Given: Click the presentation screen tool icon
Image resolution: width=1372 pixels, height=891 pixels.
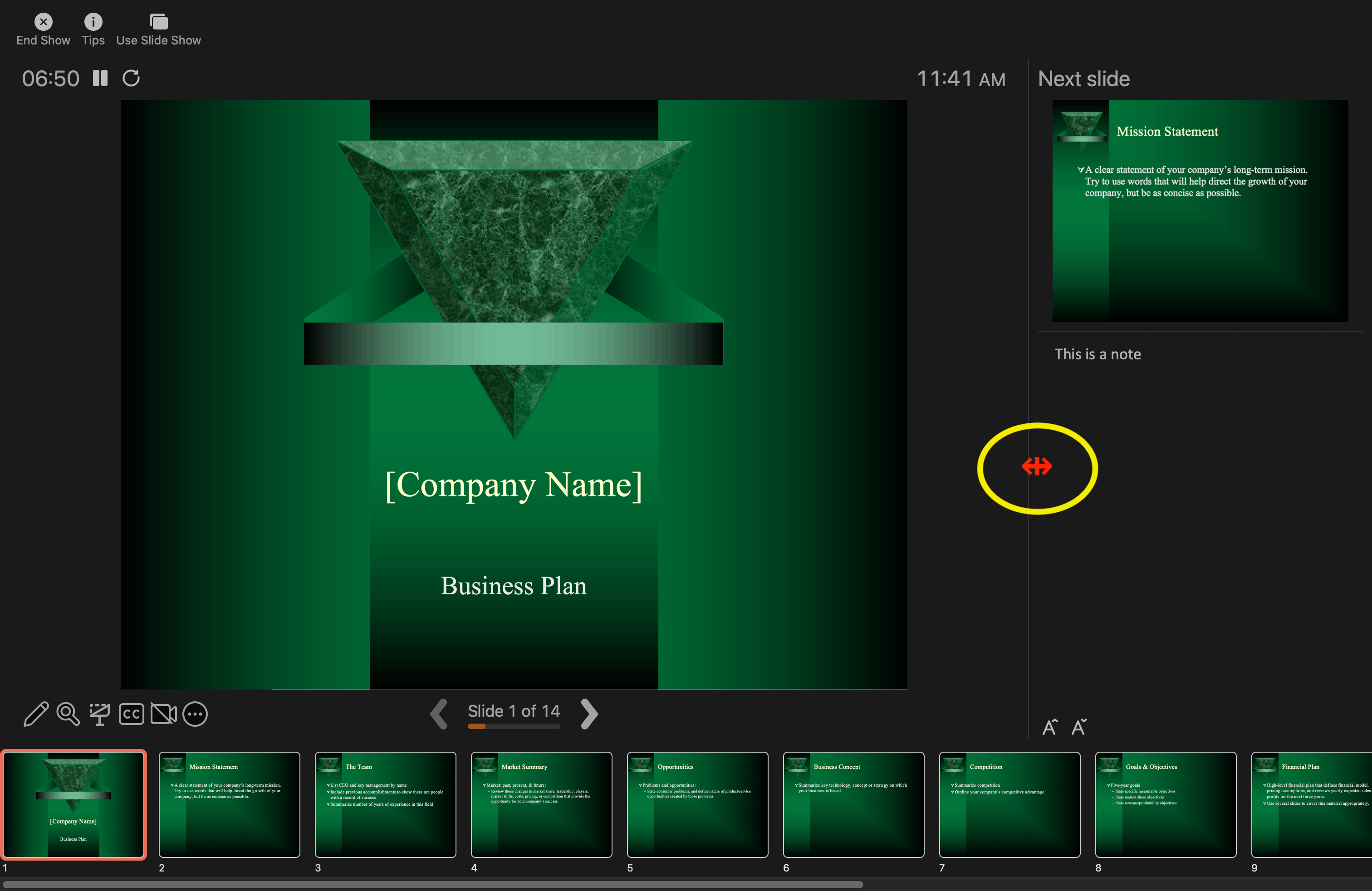Looking at the screenshot, I should pos(100,714).
